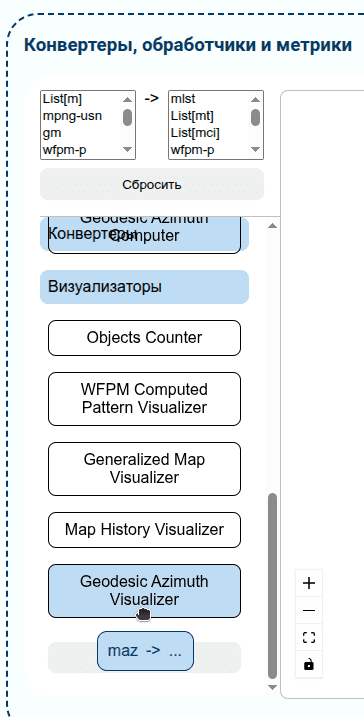Click node panel scroll down arrow
This screenshot has height=717, width=364.
pos(273,687)
